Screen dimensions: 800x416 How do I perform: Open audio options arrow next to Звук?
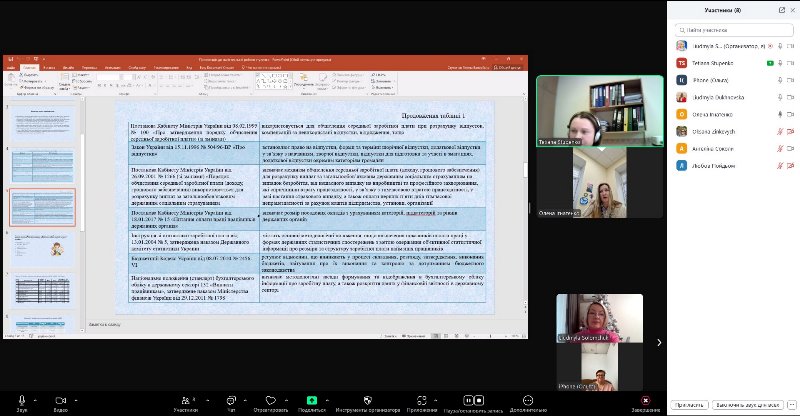tap(35, 400)
